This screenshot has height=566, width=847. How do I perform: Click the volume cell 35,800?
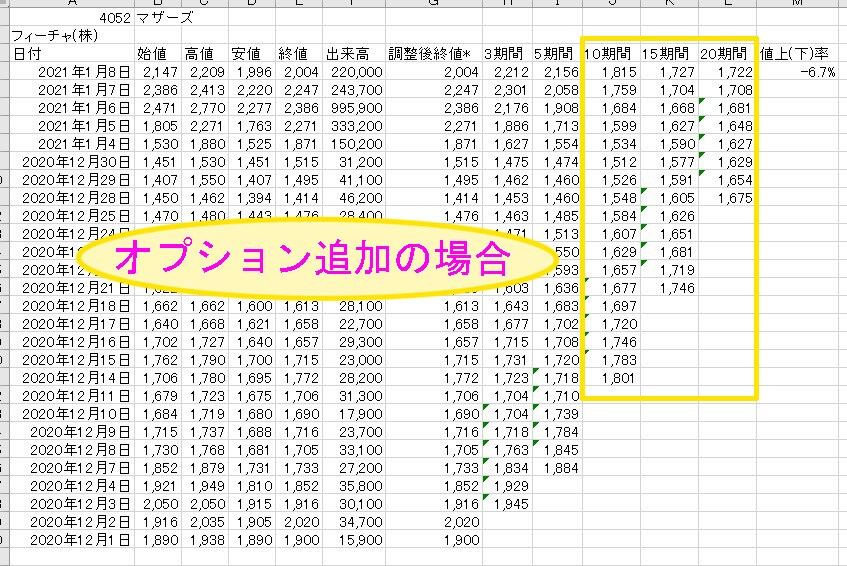pyautogui.click(x=353, y=486)
